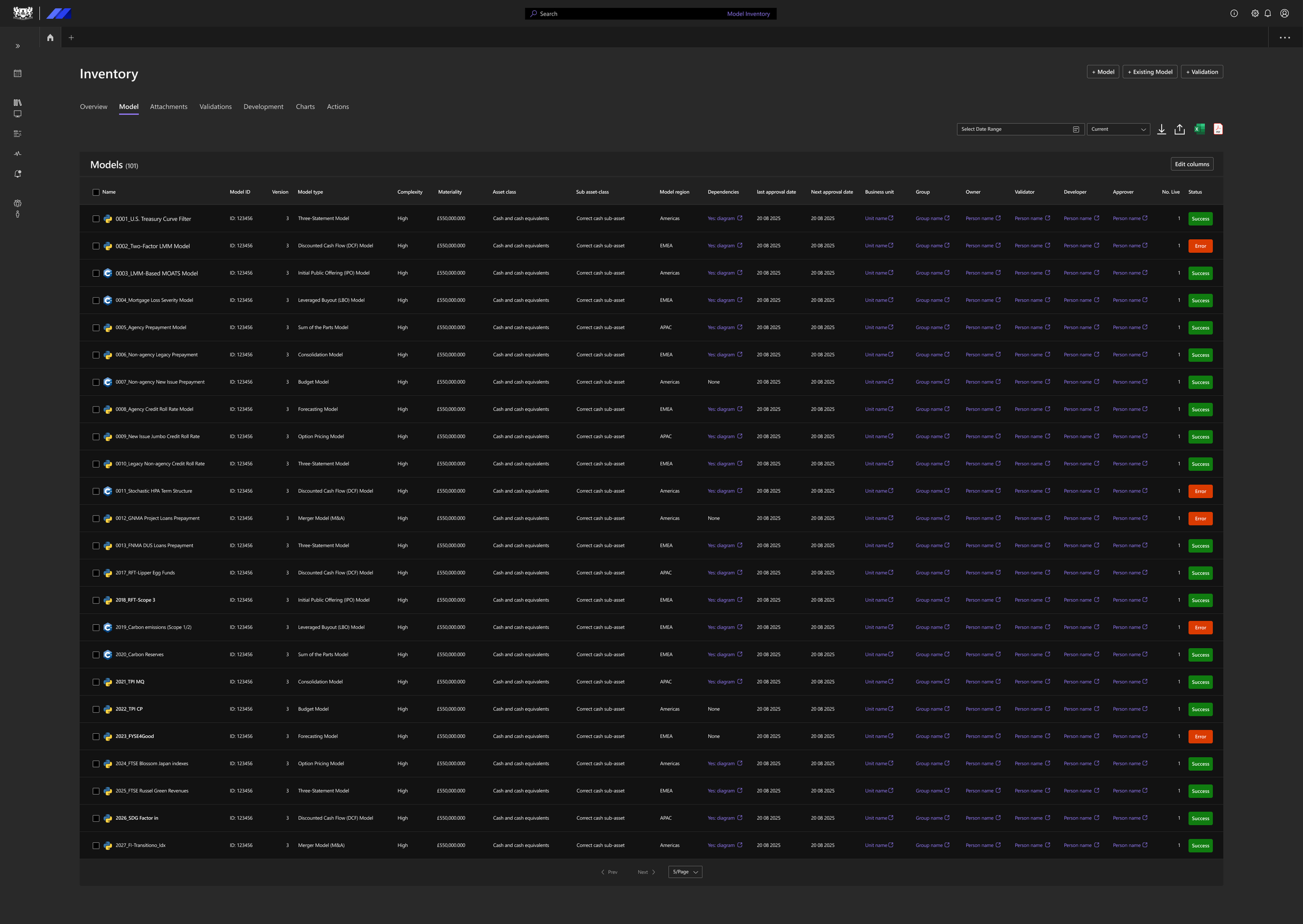Open the sidebar alerts bell icon

(x=18, y=174)
